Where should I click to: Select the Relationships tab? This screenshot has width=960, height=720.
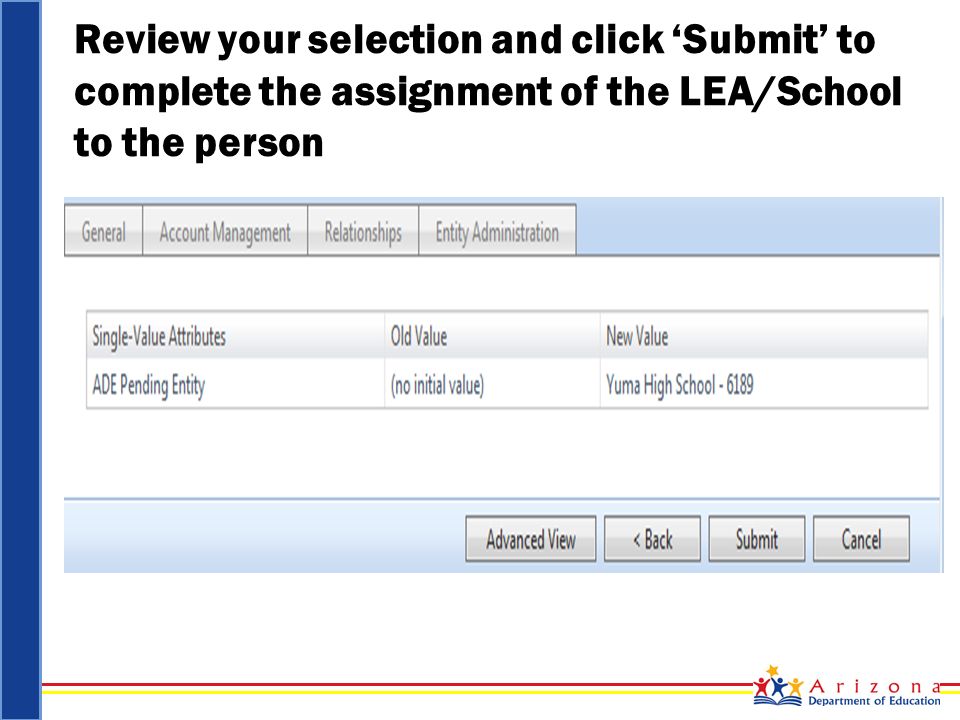point(363,231)
